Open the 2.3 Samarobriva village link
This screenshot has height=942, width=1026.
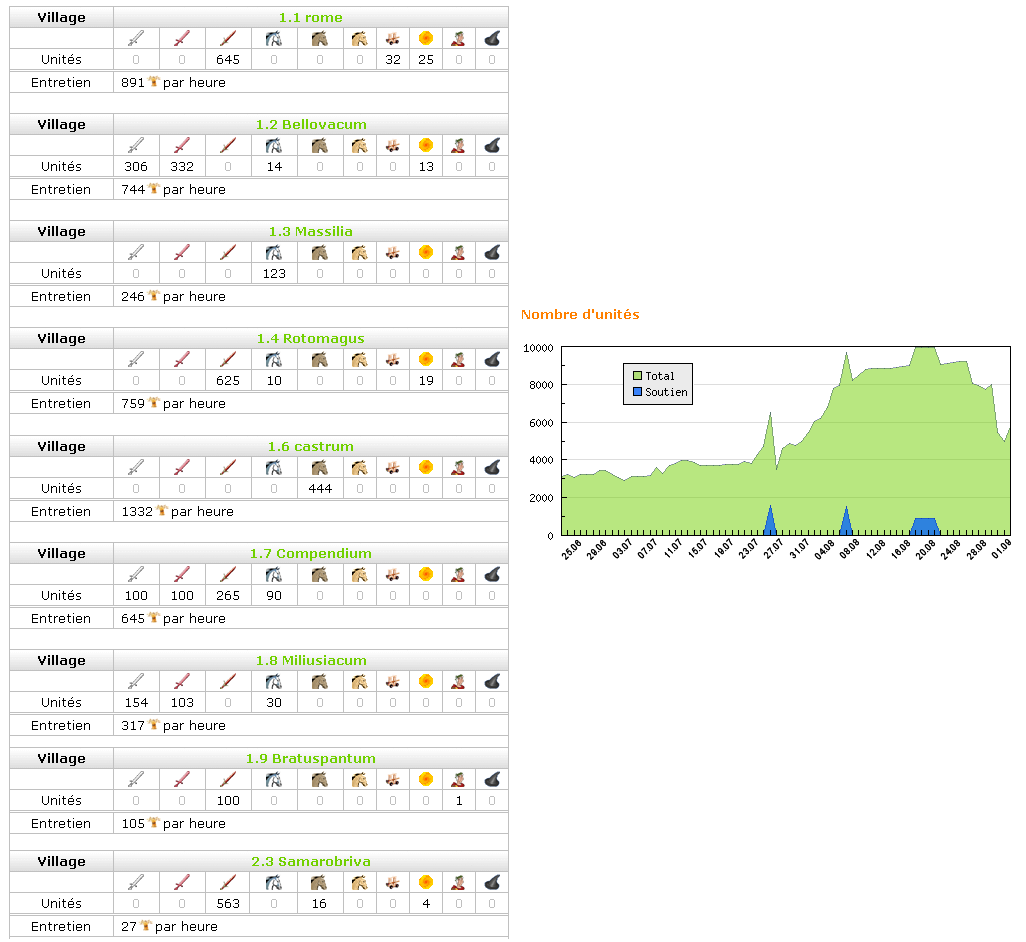[310, 861]
